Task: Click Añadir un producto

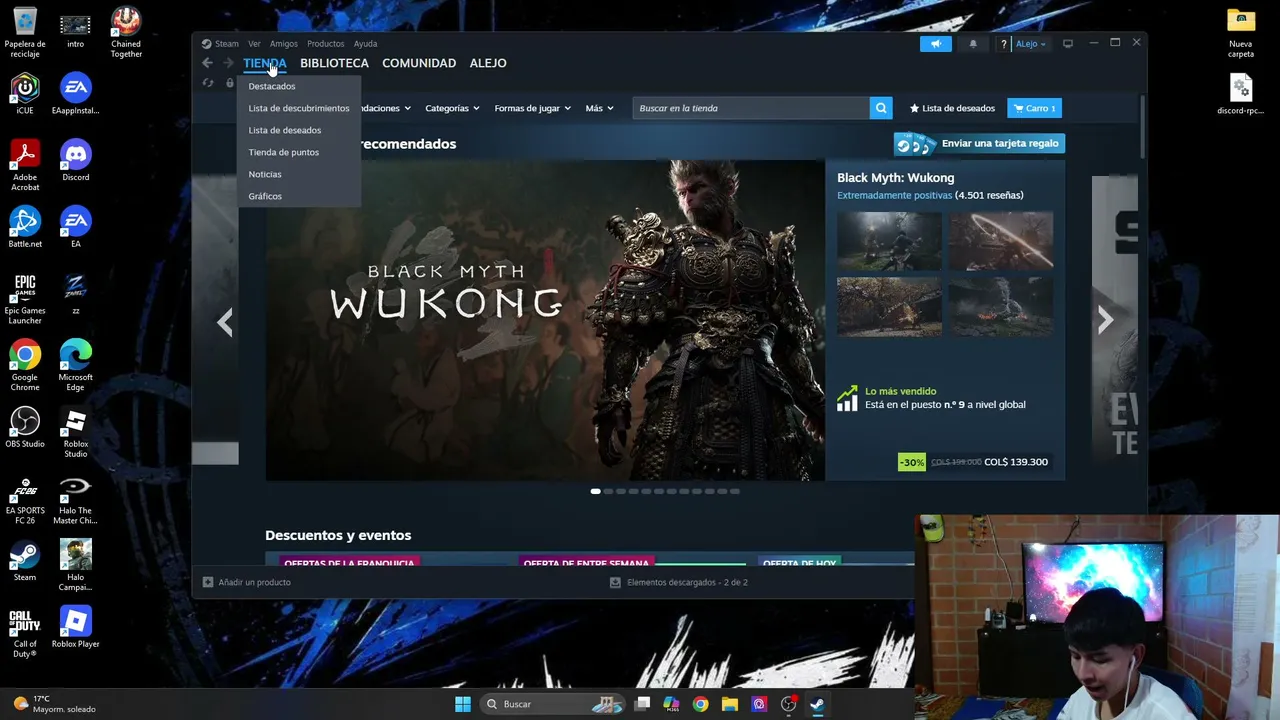Action: (x=247, y=582)
